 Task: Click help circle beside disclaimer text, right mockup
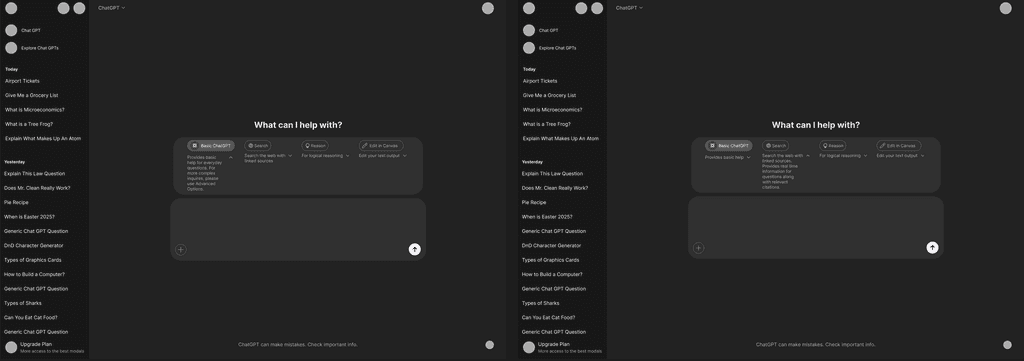click(x=1007, y=345)
